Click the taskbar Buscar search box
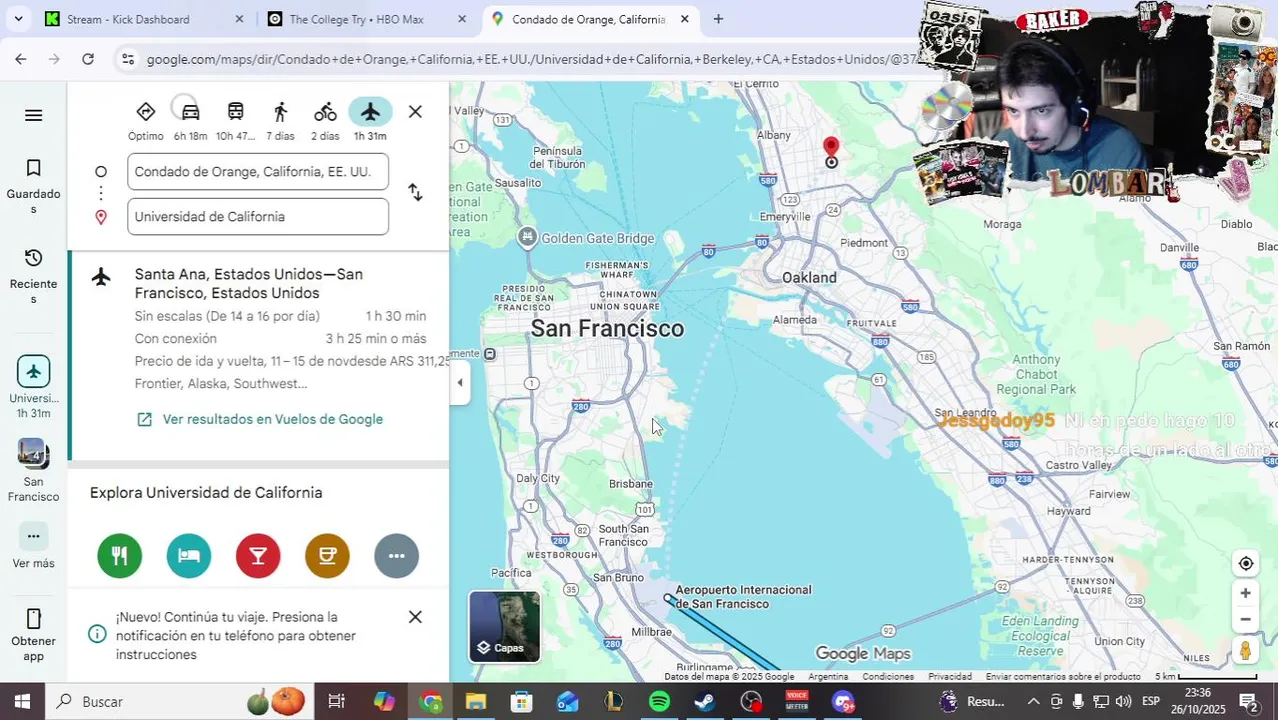Viewport: 1278px width, 720px height. click(180, 702)
